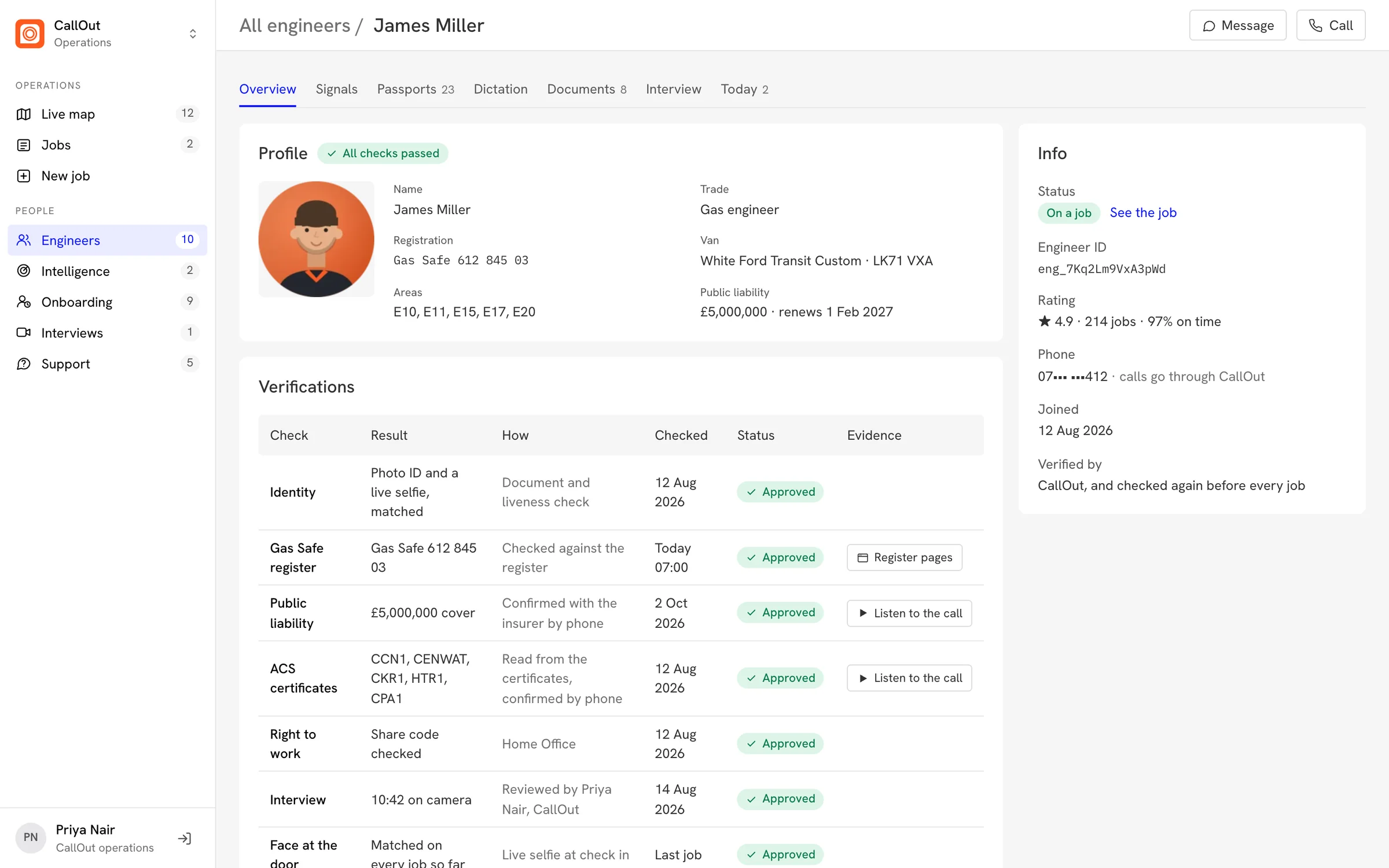Click the van text White Ford Transit Custom
Image resolution: width=1389 pixels, height=868 pixels.
pyautogui.click(x=781, y=260)
